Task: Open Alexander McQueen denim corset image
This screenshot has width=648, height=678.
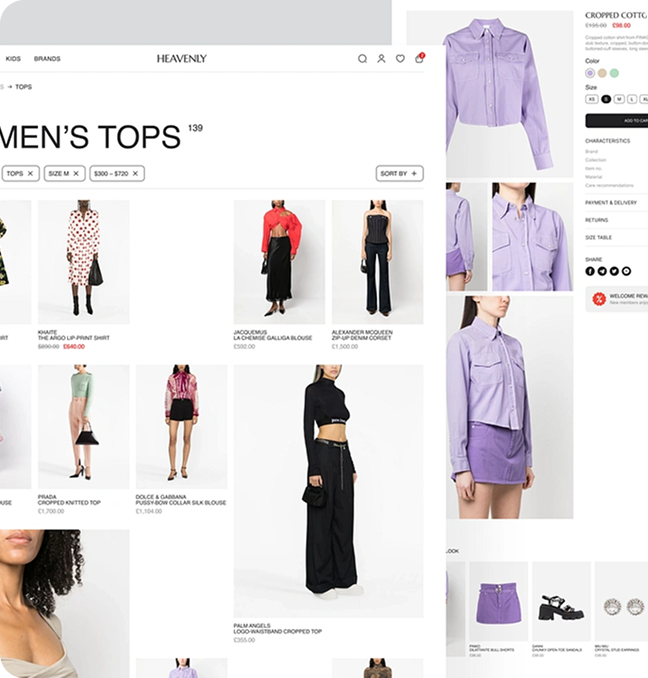Action: [x=377, y=262]
